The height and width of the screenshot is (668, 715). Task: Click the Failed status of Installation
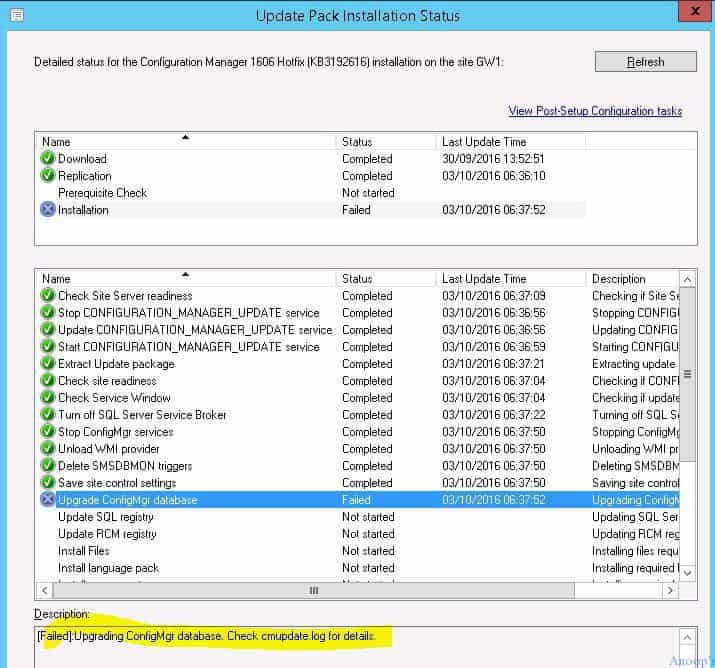[356, 210]
